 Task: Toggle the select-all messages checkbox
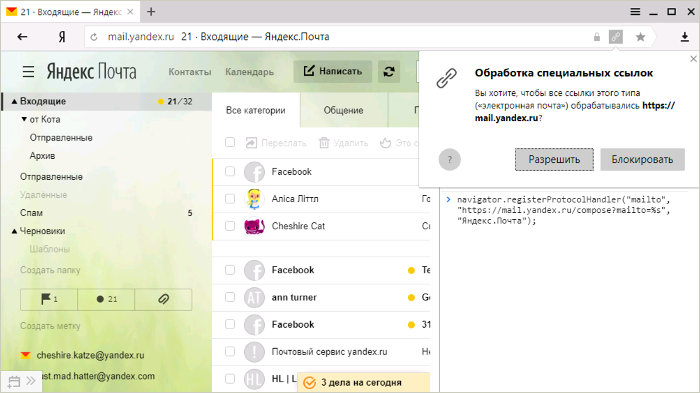[x=230, y=142]
